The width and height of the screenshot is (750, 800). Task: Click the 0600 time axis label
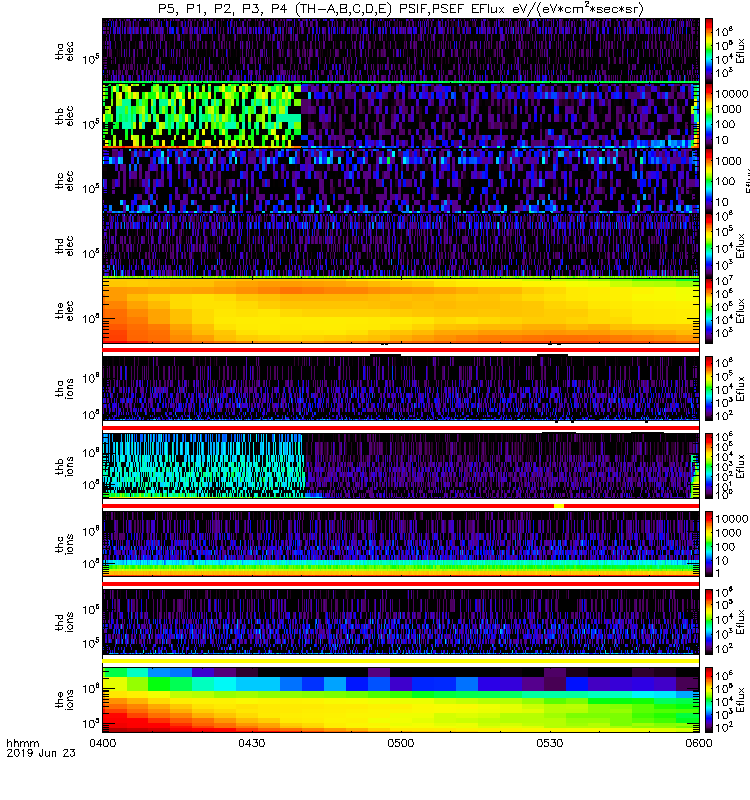(698, 743)
